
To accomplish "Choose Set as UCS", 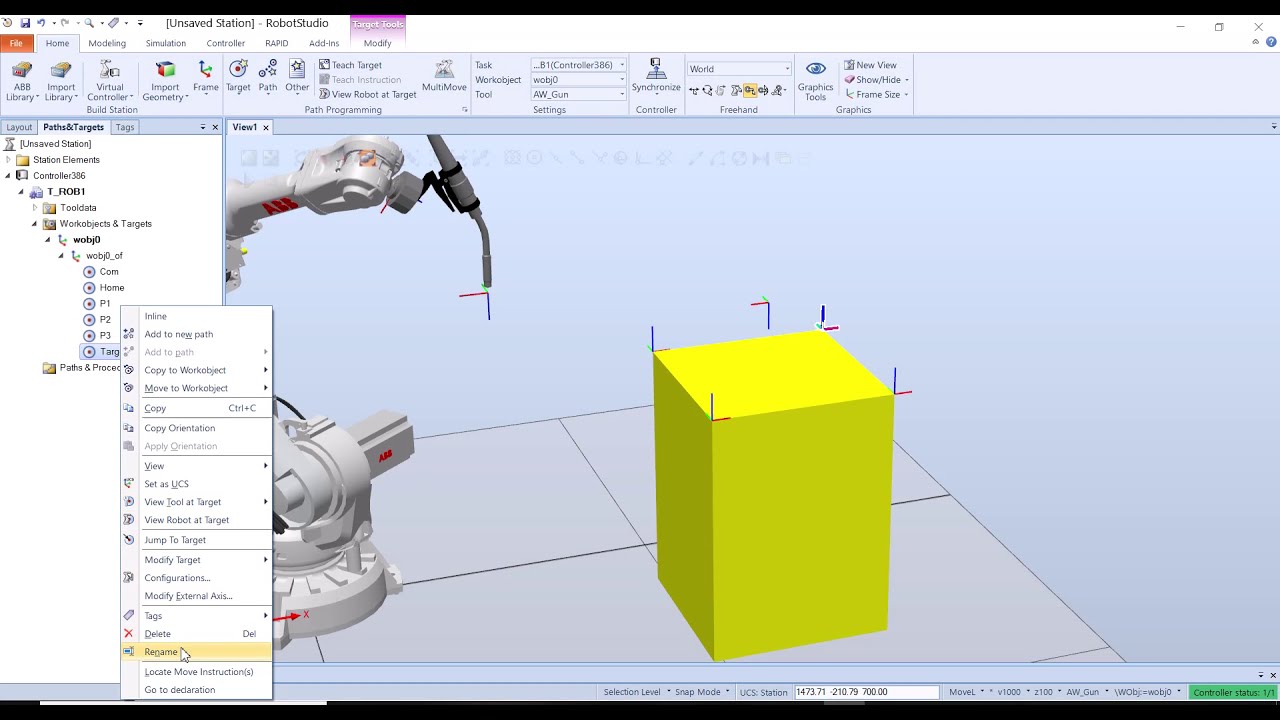I will (196, 484).
